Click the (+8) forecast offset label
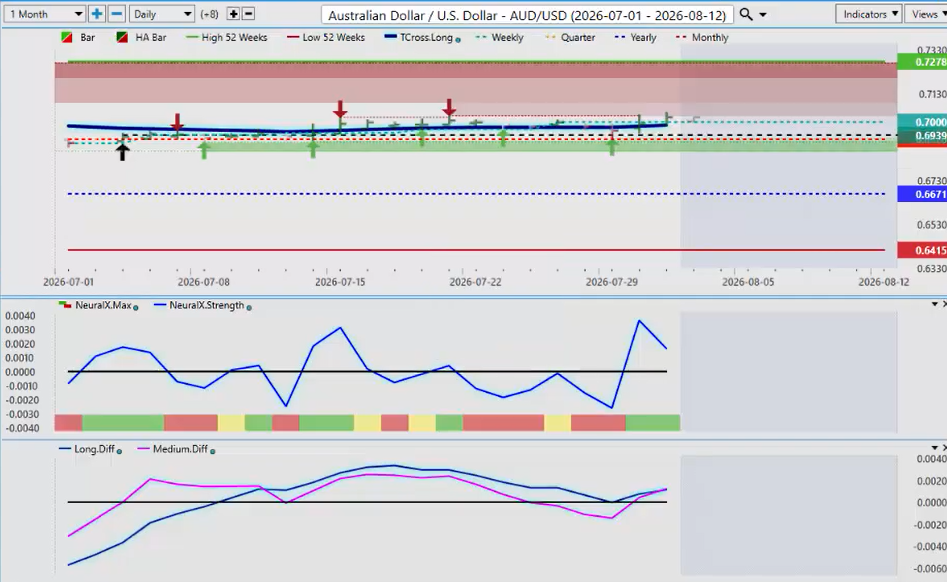 pos(210,14)
